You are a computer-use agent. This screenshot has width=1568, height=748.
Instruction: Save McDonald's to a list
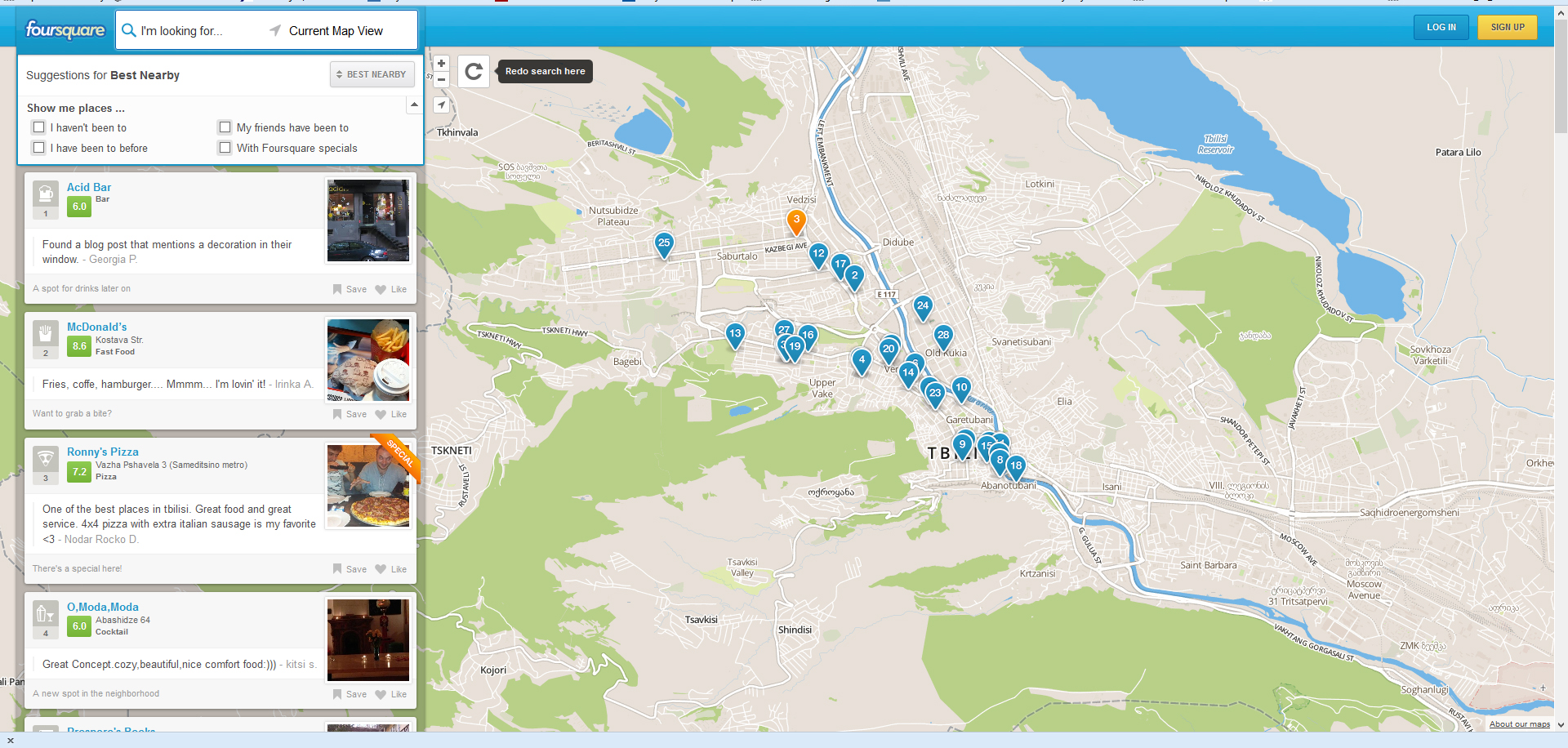pos(350,414)
